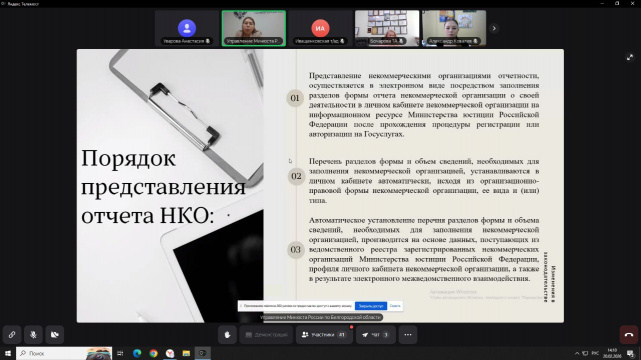This screenshot has width=641, height=360.
Task: Select Александр Ковачев video tile
Action: click(454, 28)
